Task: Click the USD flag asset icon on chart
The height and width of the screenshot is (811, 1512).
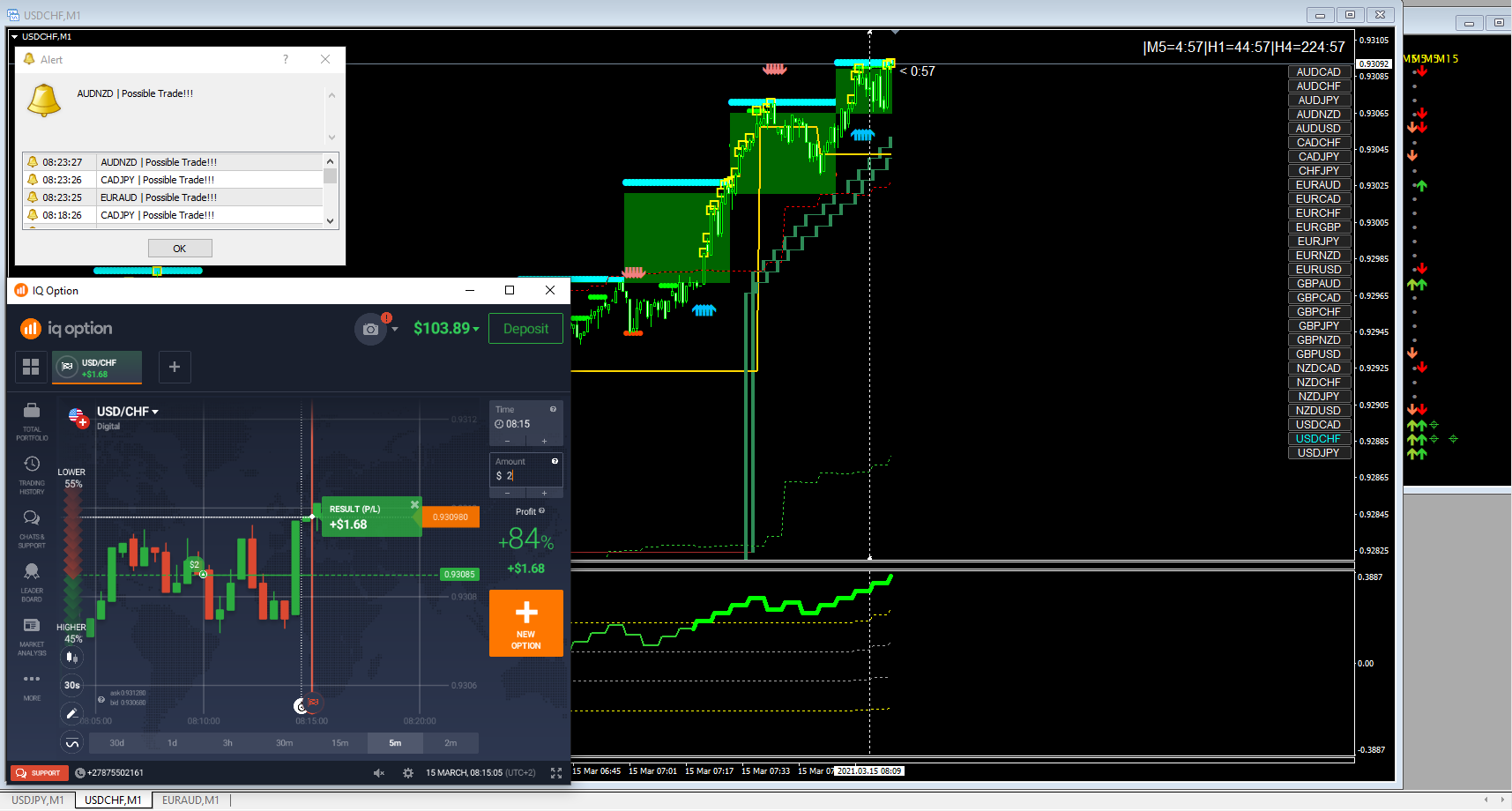Action: 78,417
